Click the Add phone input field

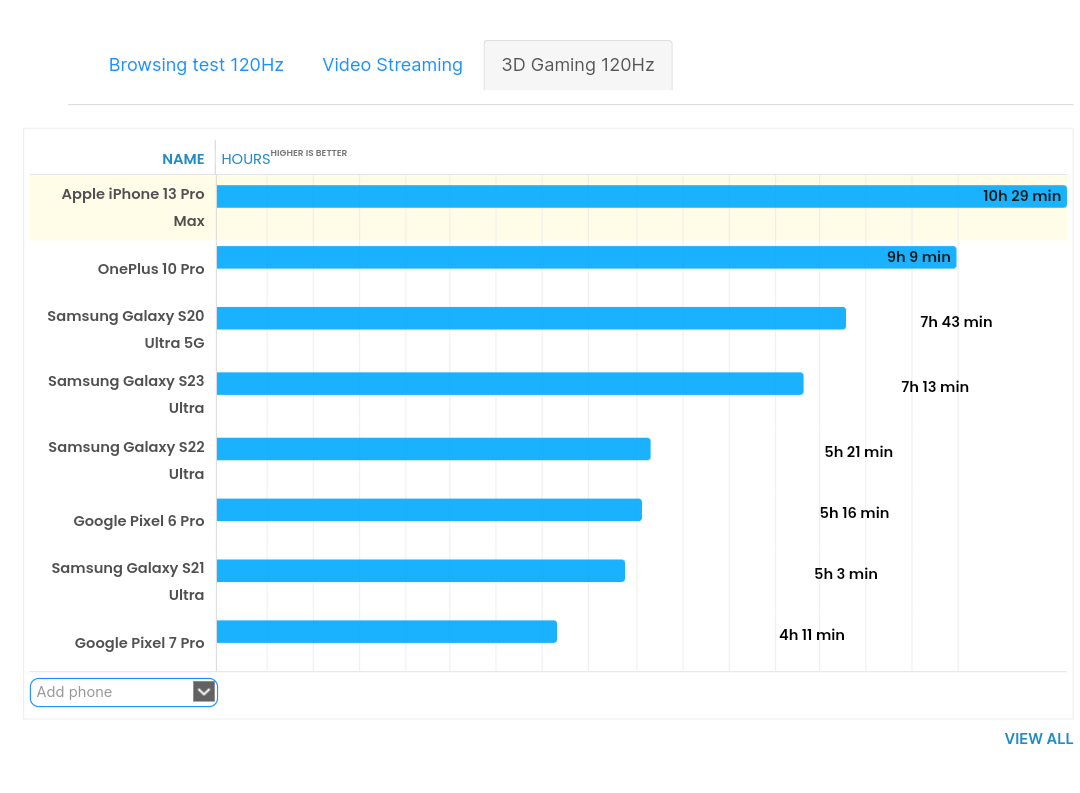(112, 692)
